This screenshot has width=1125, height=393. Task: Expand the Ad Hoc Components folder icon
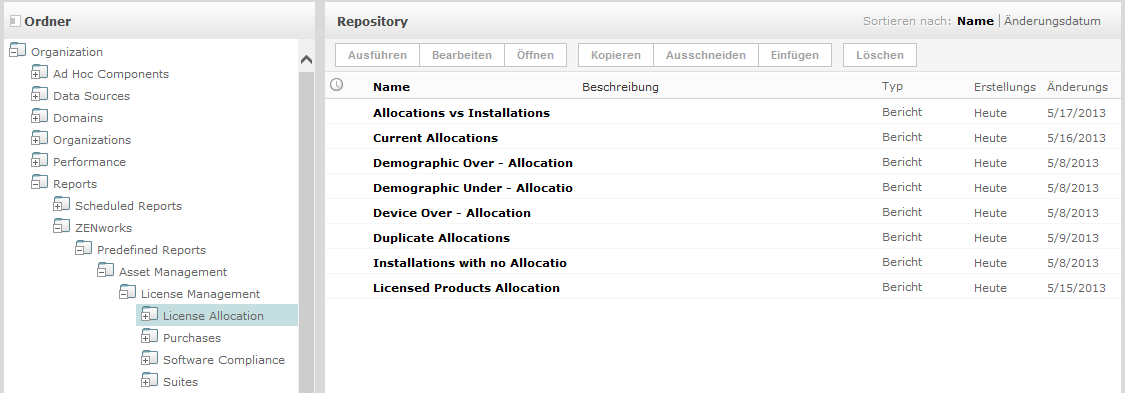pyautogui.click(x=39, y=73)
